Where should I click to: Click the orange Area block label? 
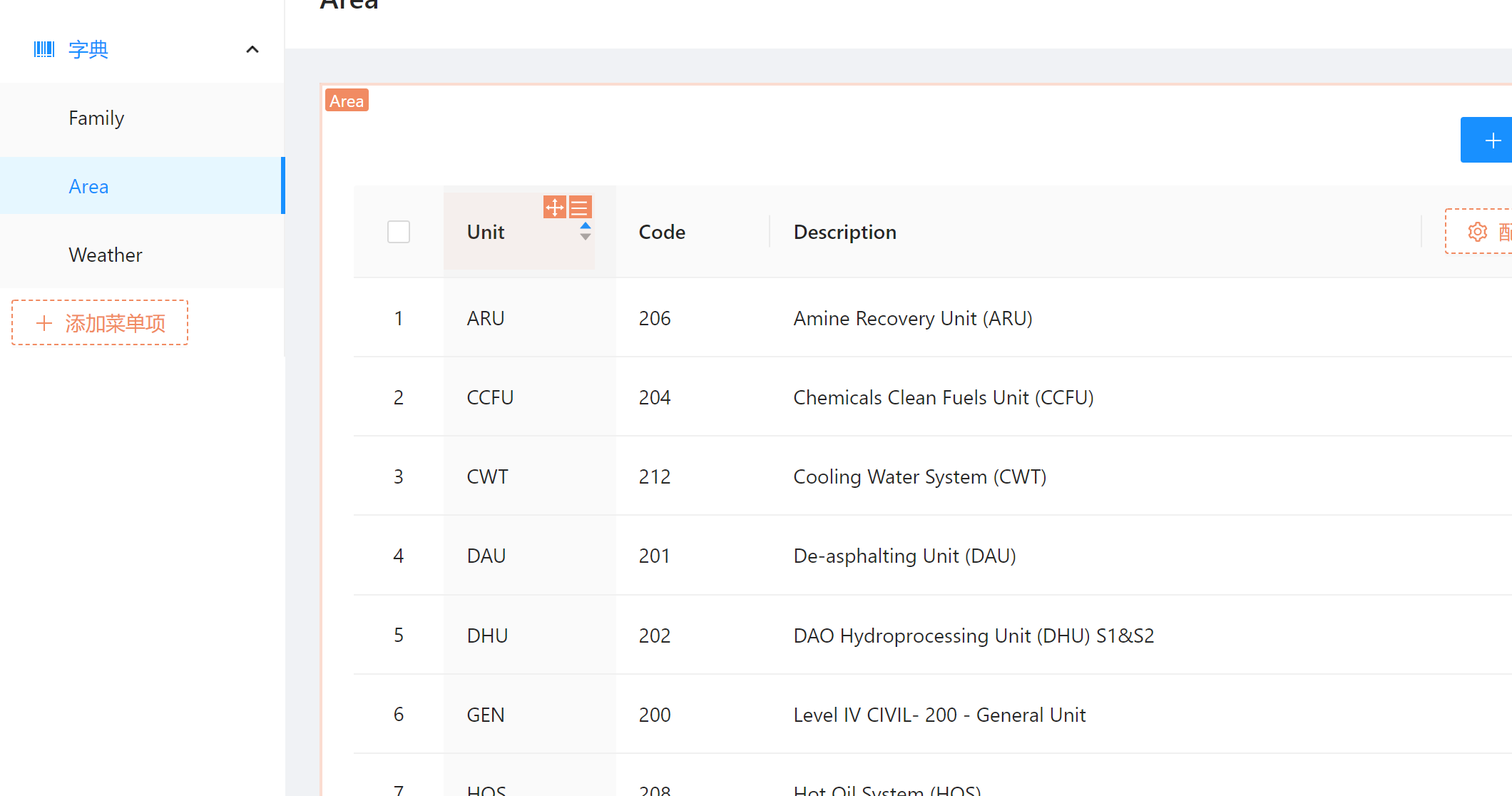point(347,101)
